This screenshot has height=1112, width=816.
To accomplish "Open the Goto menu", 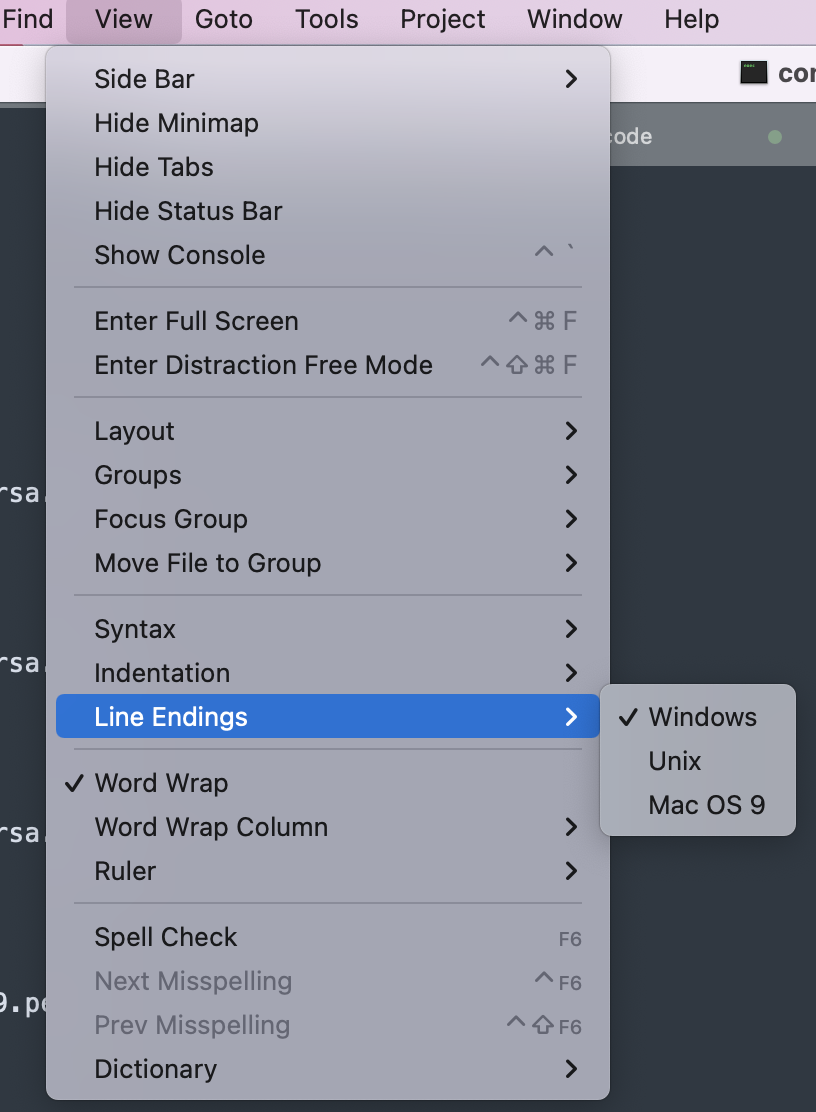I will pyautogui.click(x=224, y=19).
